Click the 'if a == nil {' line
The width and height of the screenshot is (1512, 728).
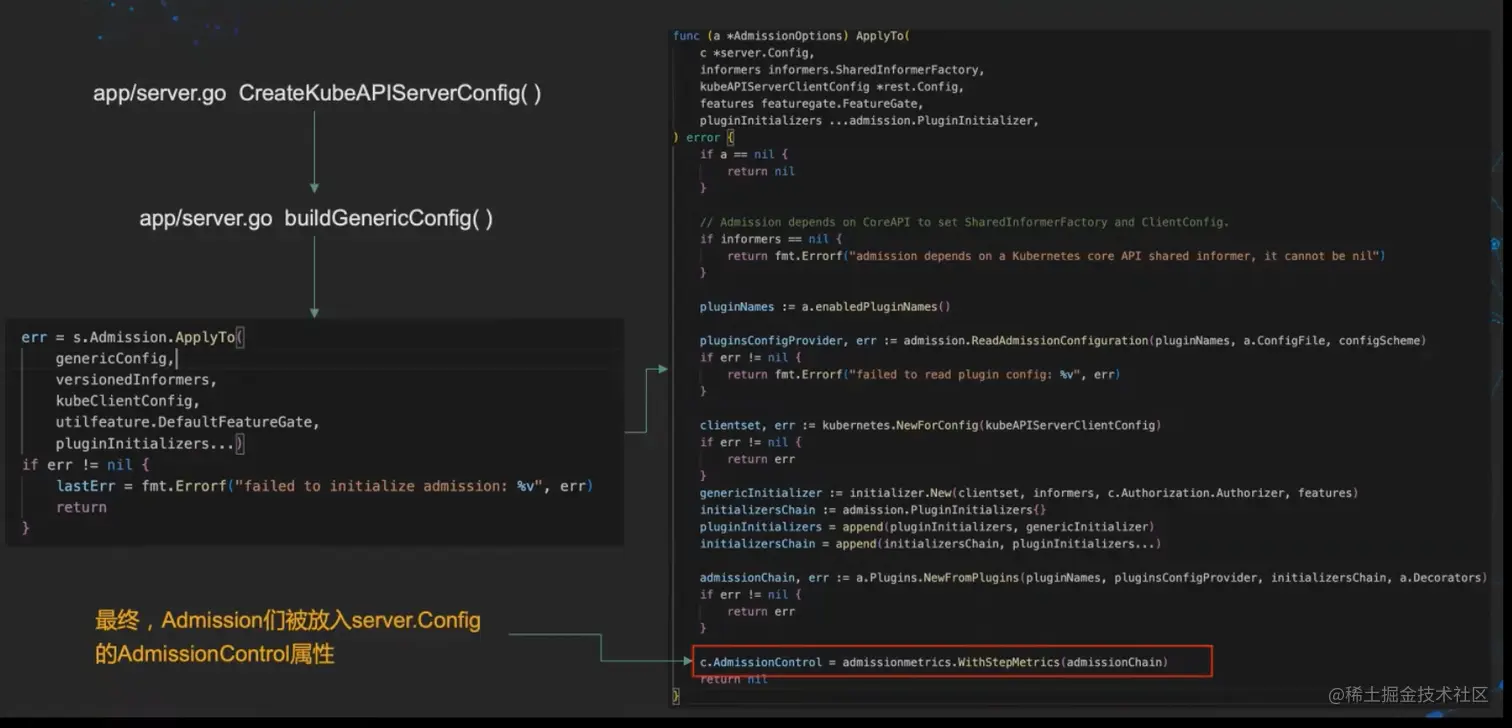(744, 154)
